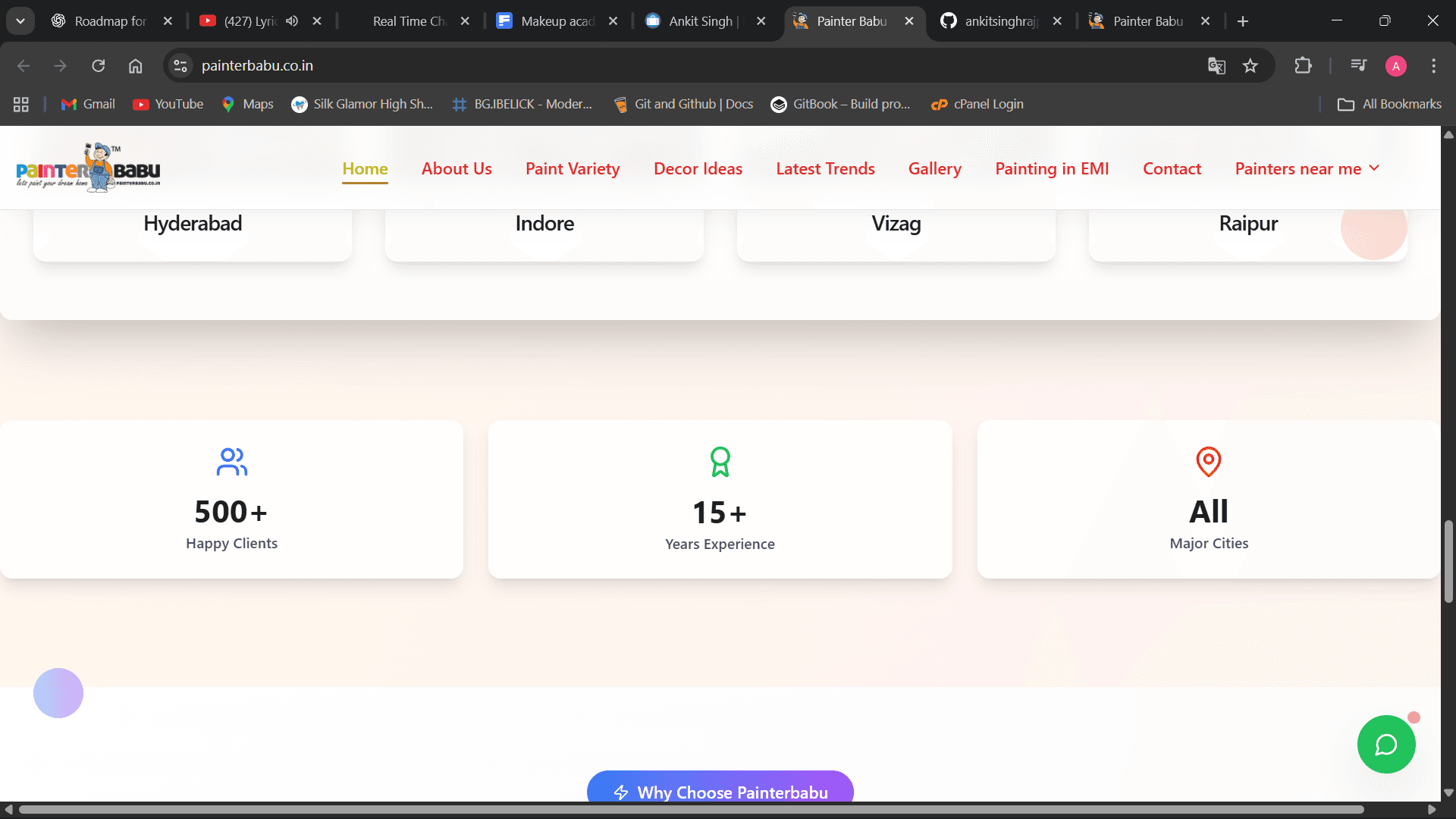The width and height of the screenshot is (1456, 819).
Task: Click the Why Choose Painterbabu button
Action: [720, 791]
